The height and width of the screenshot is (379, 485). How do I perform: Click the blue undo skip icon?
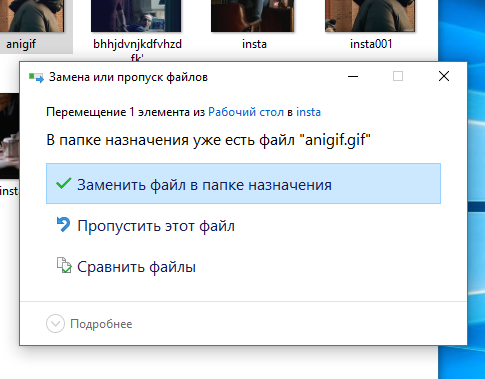coord(63,224)
